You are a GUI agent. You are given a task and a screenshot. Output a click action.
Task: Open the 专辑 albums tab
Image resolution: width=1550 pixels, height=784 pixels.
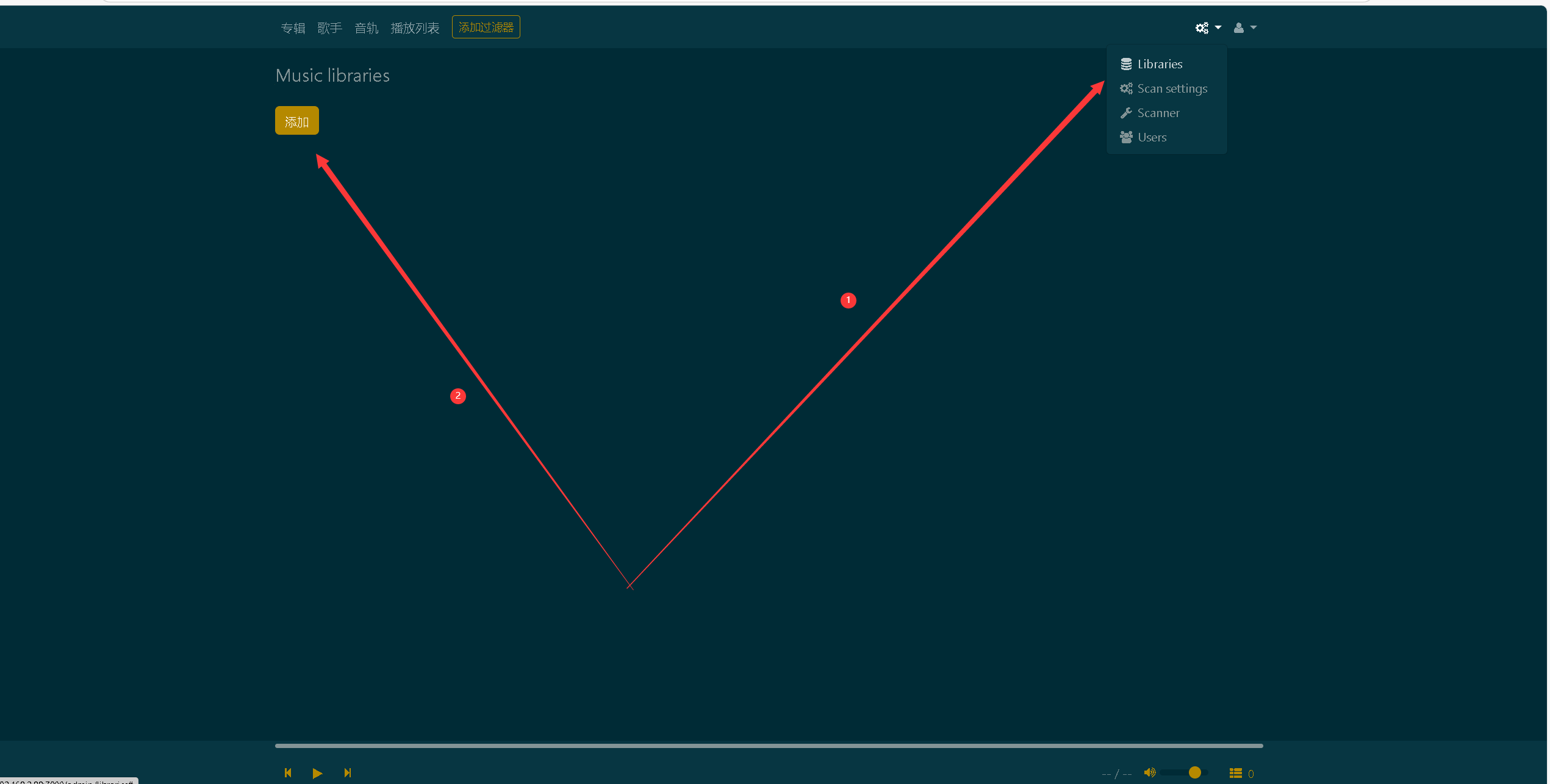point(293,28)
